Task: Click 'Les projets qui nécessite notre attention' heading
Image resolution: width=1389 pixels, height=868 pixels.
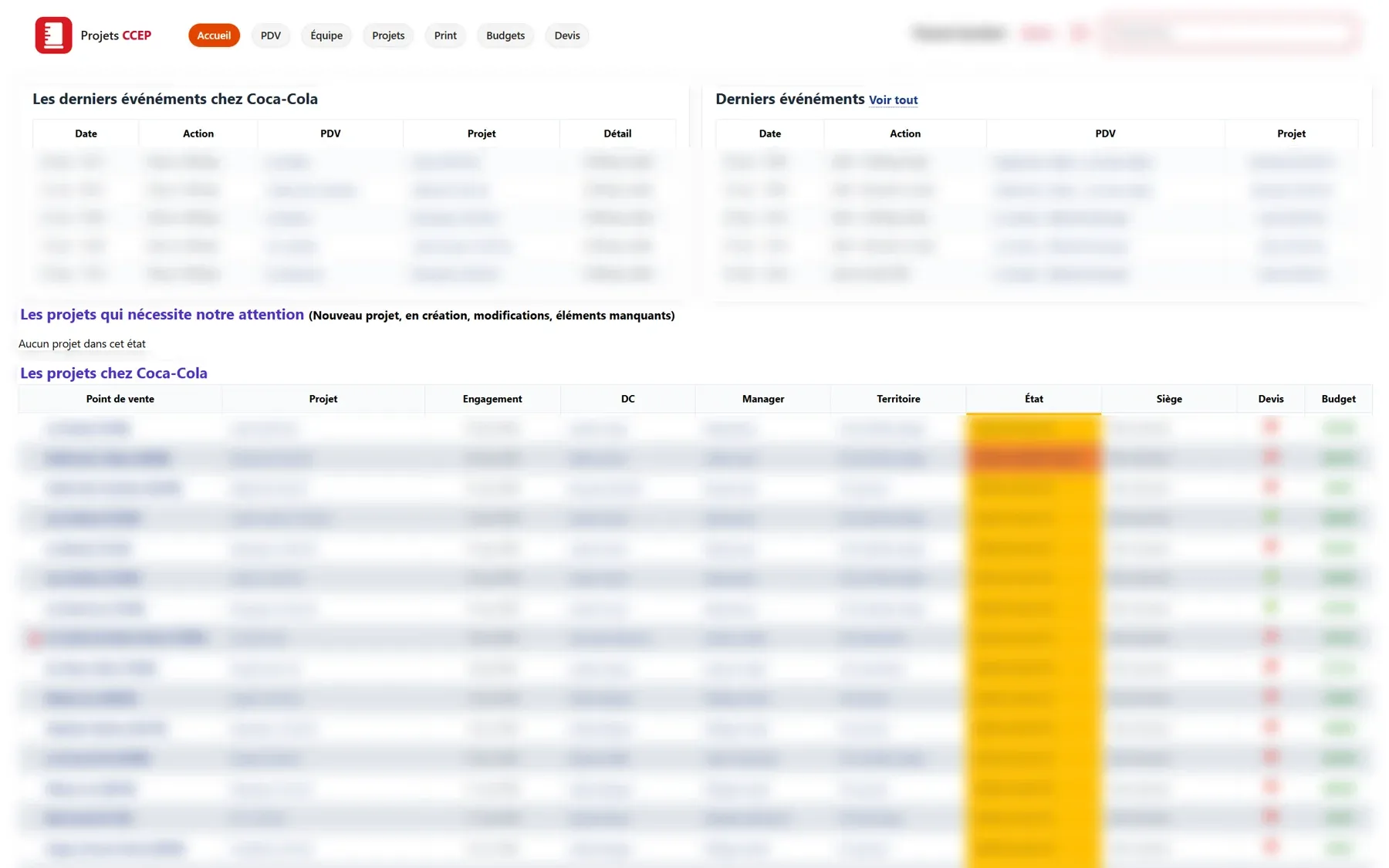Action: (x=162, y=314)
